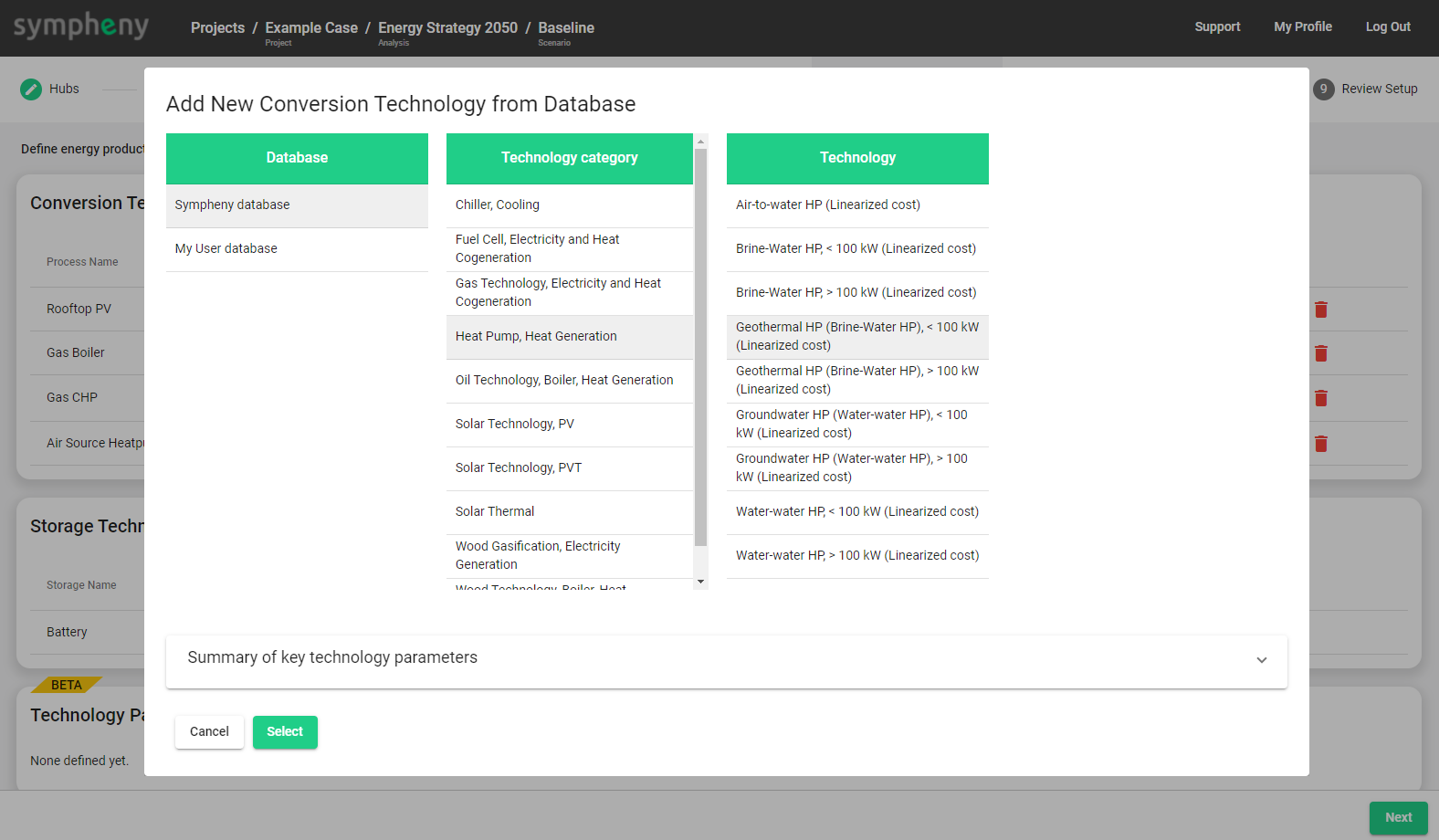Click the green Select button

[285, 732]
